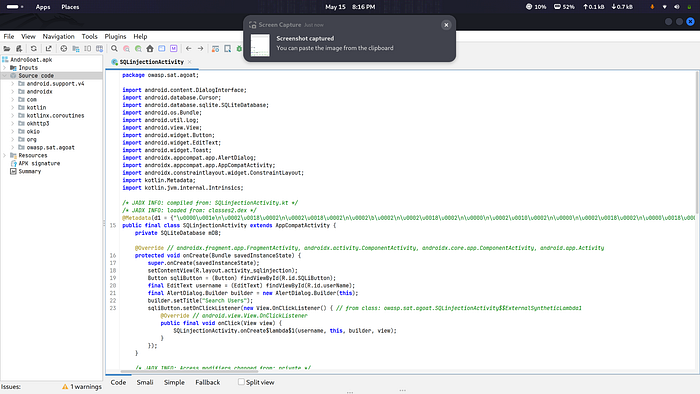This screenshot has height=394, width=700.
Task: Switch to the Fallback view tab
Action: [x=208, y=382]
